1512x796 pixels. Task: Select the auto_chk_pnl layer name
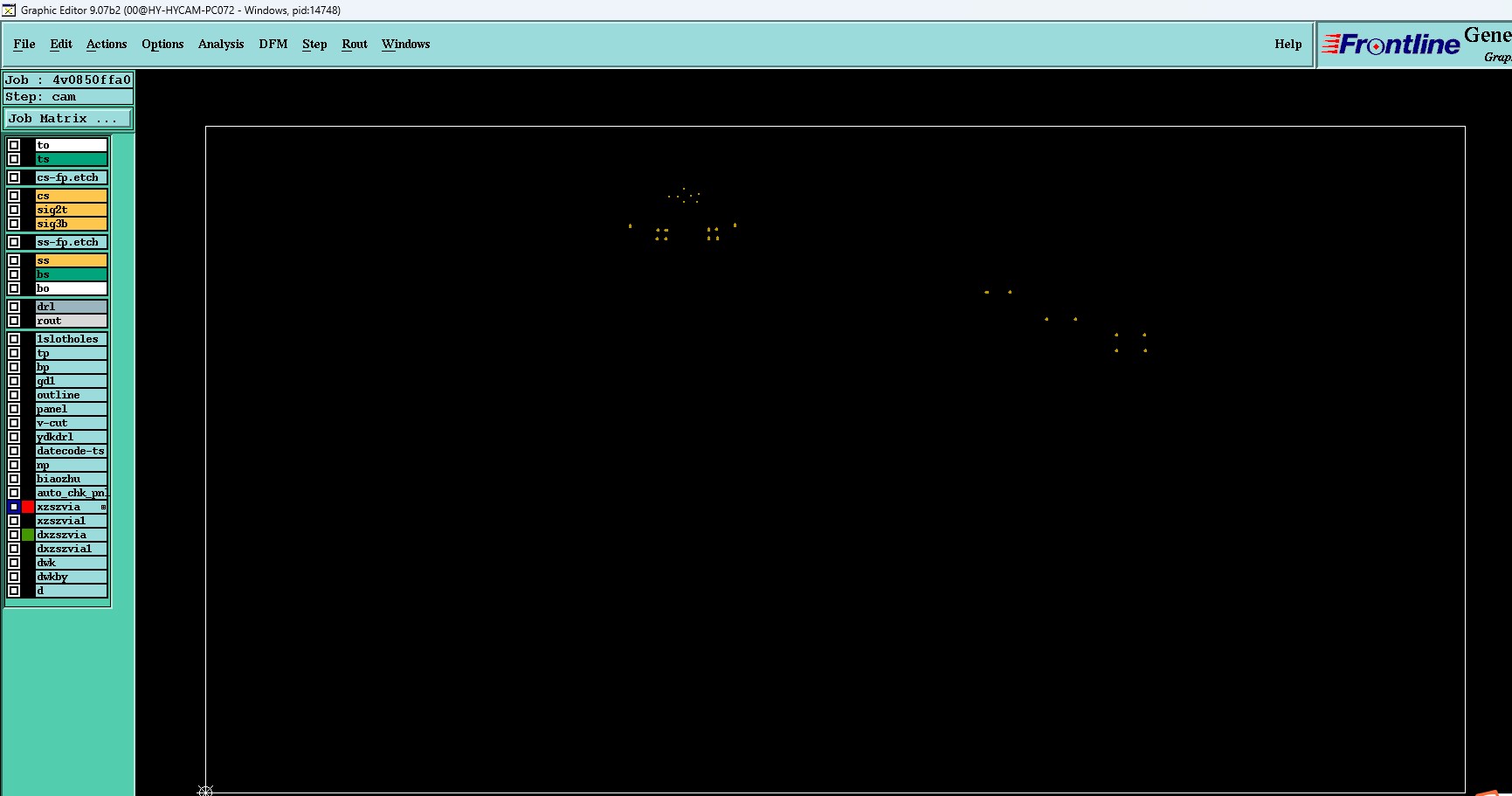pyautogui.click(x=72, y=493)
